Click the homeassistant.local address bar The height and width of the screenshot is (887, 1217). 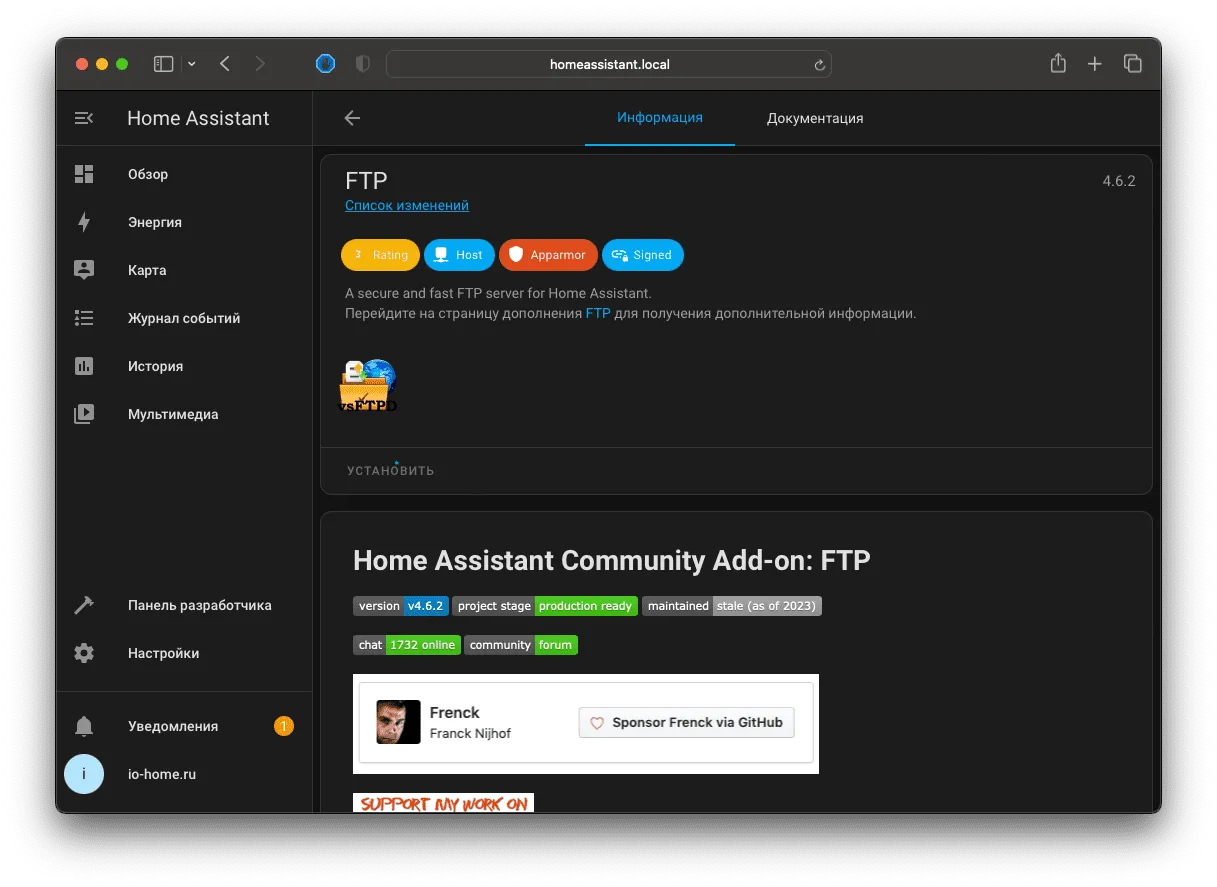(609, 64)
